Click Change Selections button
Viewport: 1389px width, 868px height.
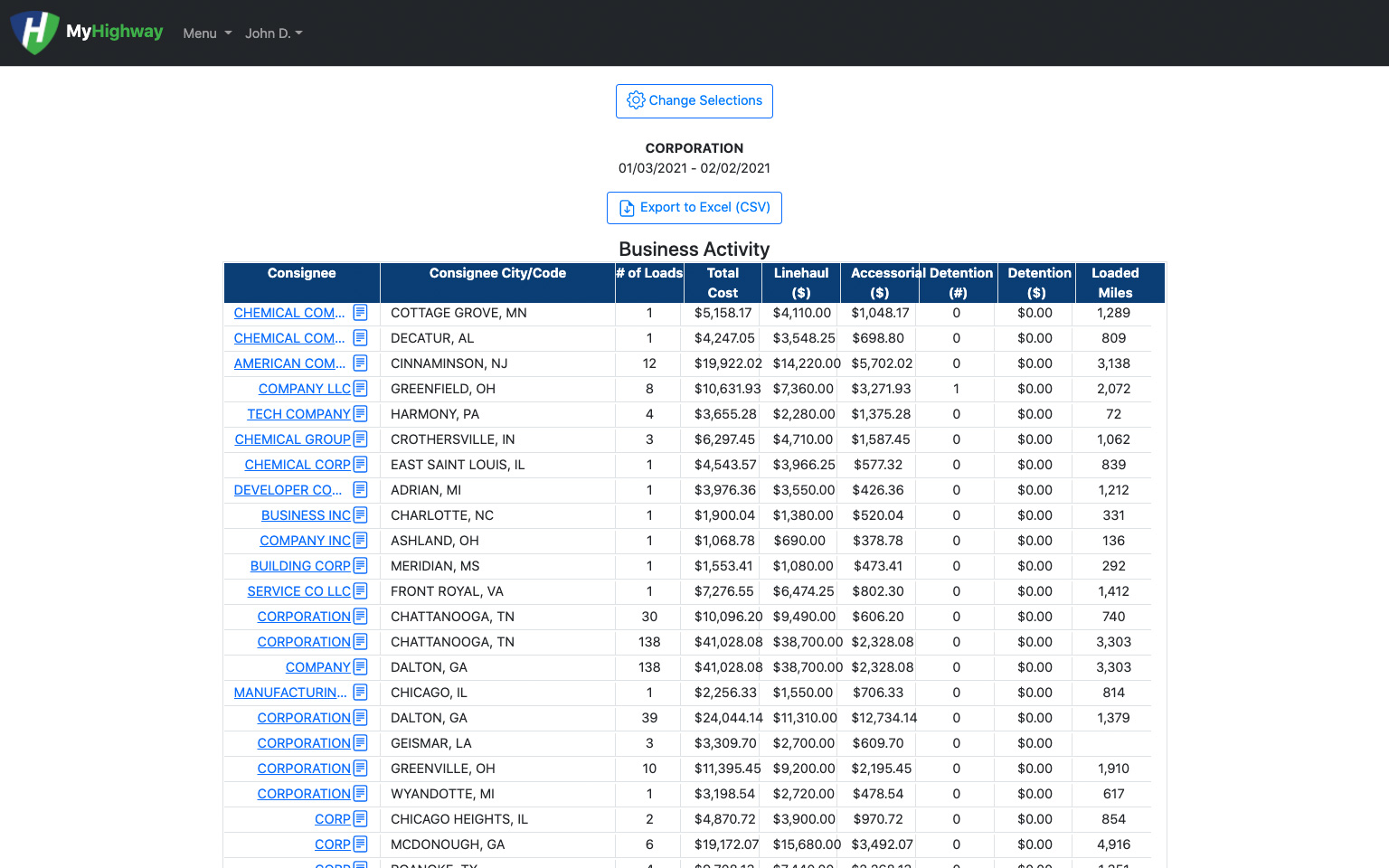click(694, 101)
